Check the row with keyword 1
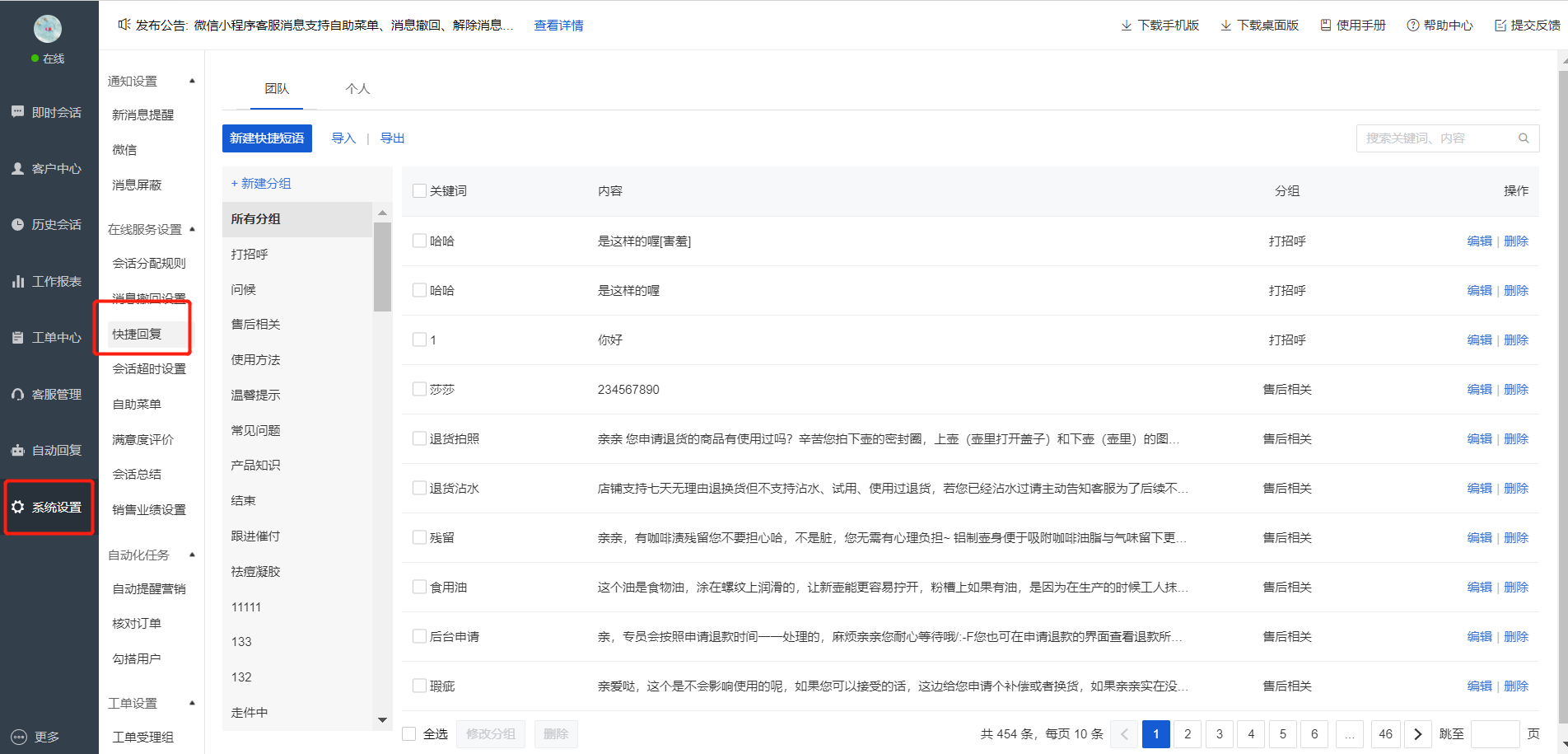 pos(419,340)
